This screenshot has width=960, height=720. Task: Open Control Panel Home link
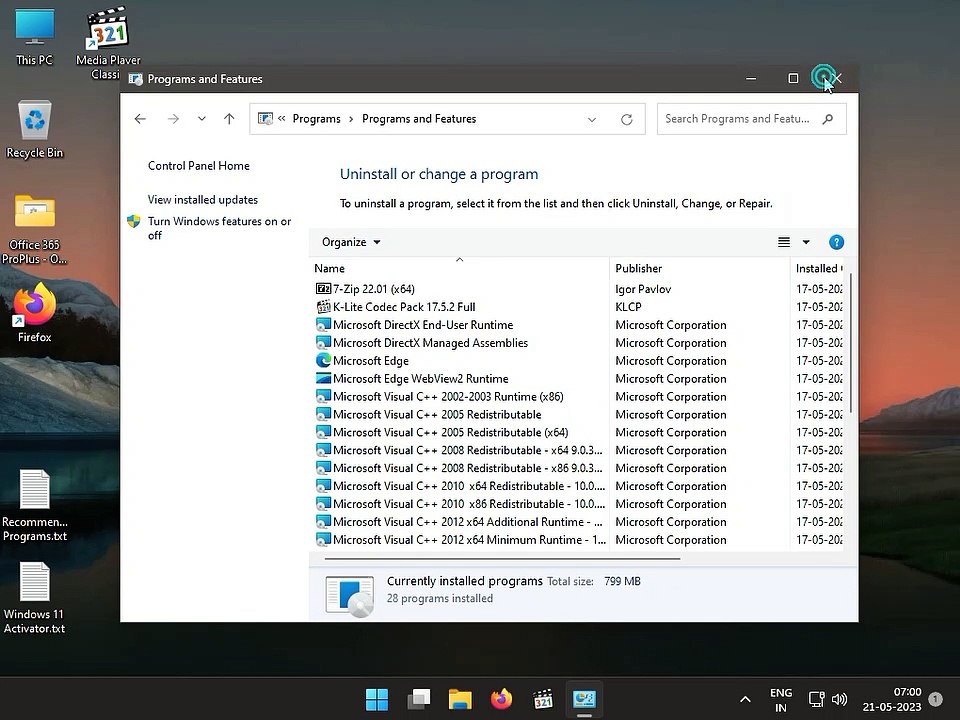[x=198, y=165]
